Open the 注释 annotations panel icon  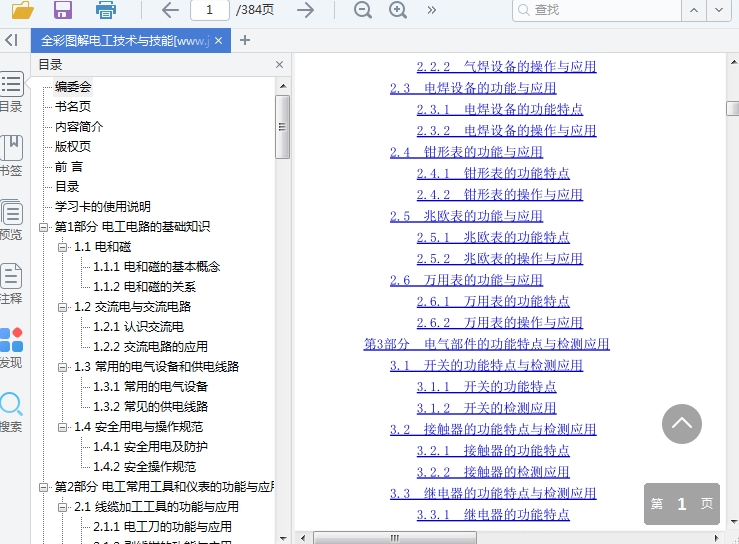(x=11, y=283)
